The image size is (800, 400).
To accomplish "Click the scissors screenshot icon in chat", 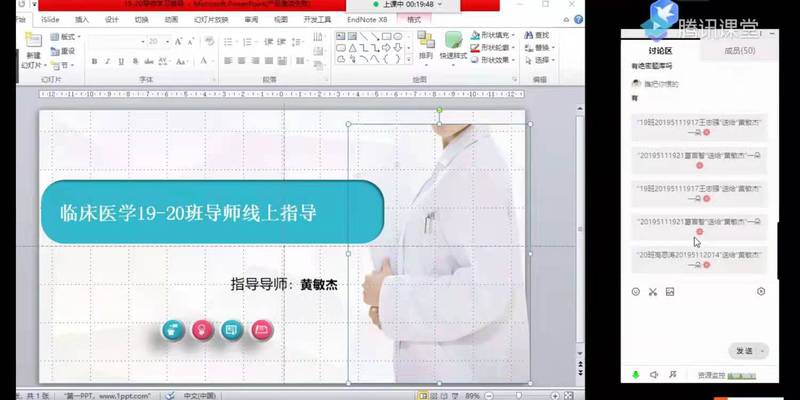I will 652,292.
